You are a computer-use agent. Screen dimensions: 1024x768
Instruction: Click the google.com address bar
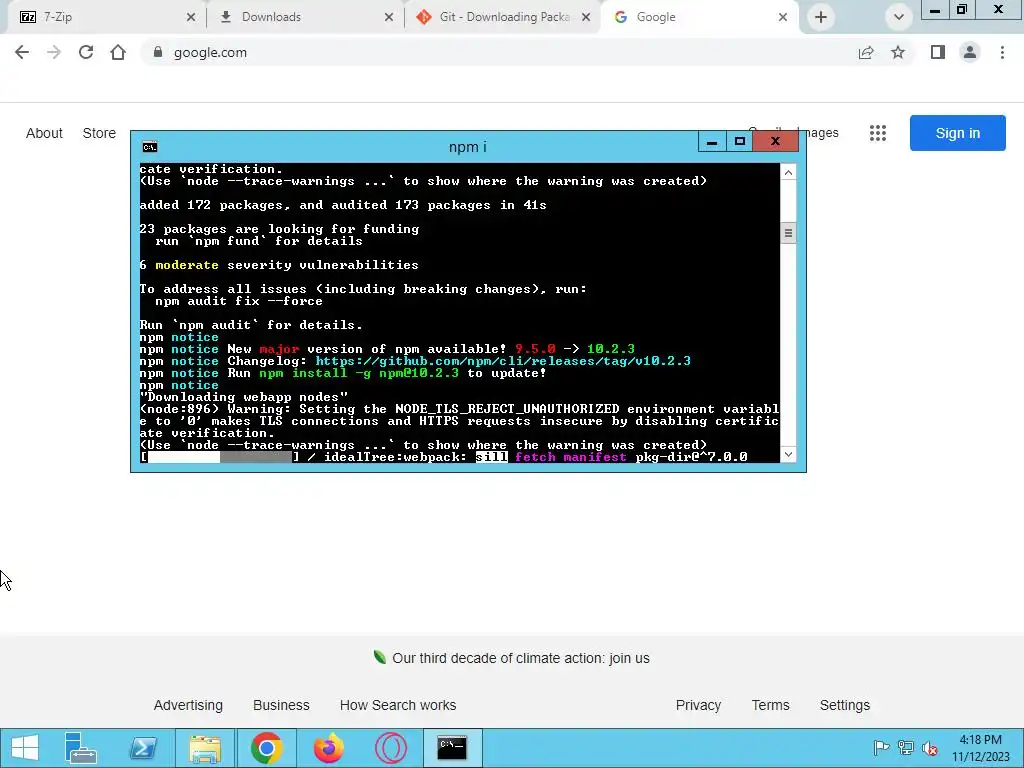496,52
